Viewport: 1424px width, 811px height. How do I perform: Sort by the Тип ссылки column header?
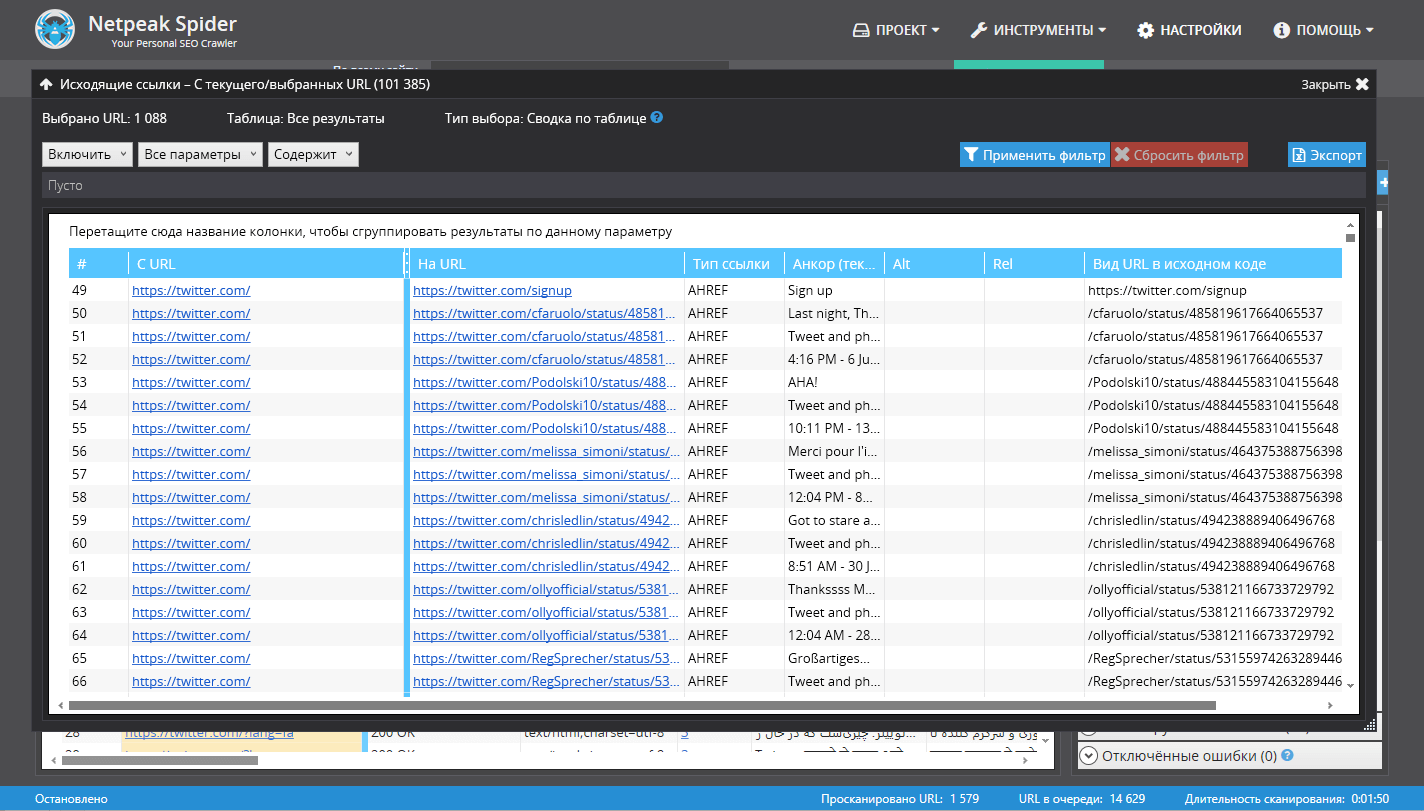(733, 264)
